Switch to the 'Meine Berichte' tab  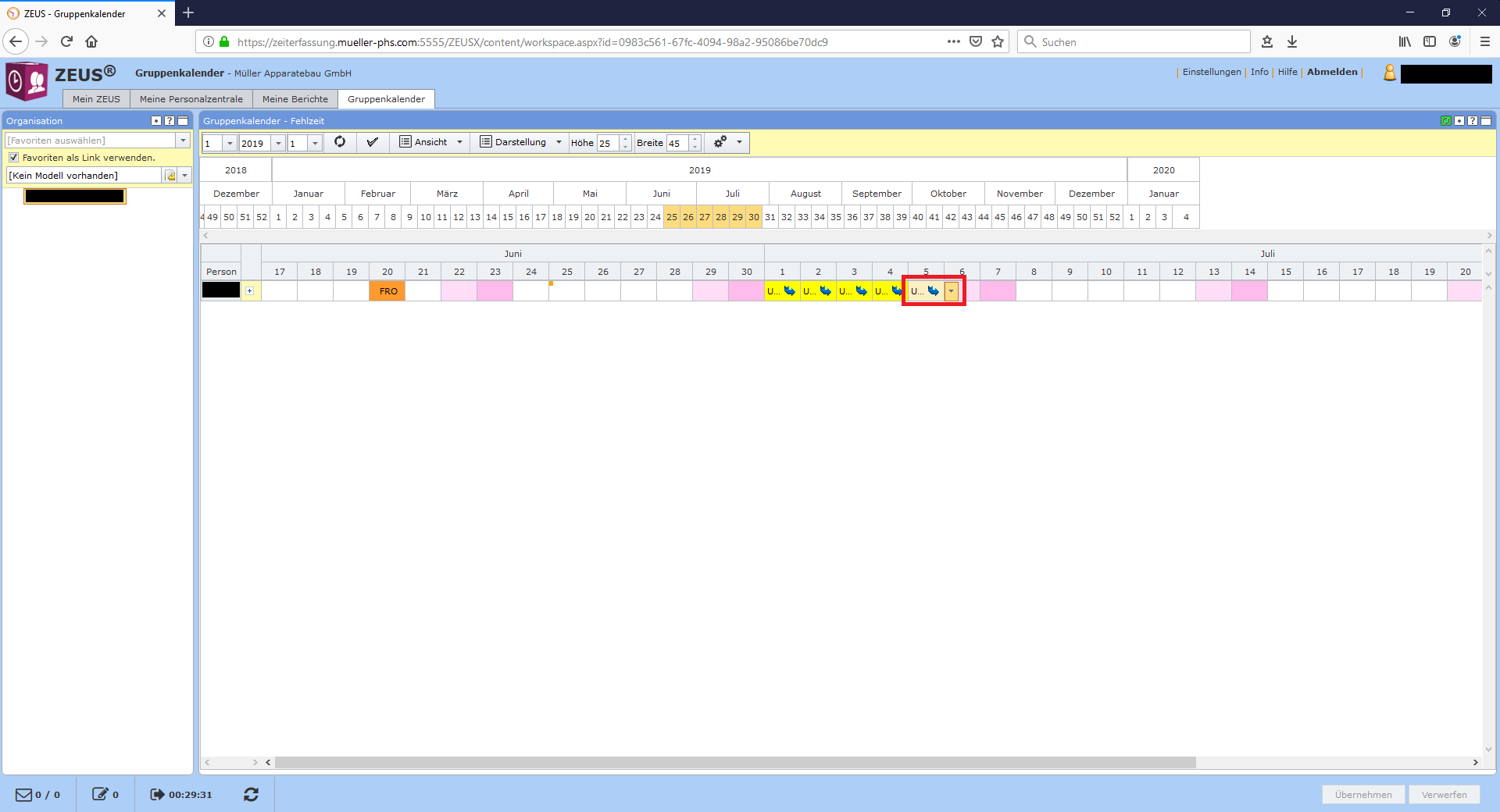click(295, 99)
